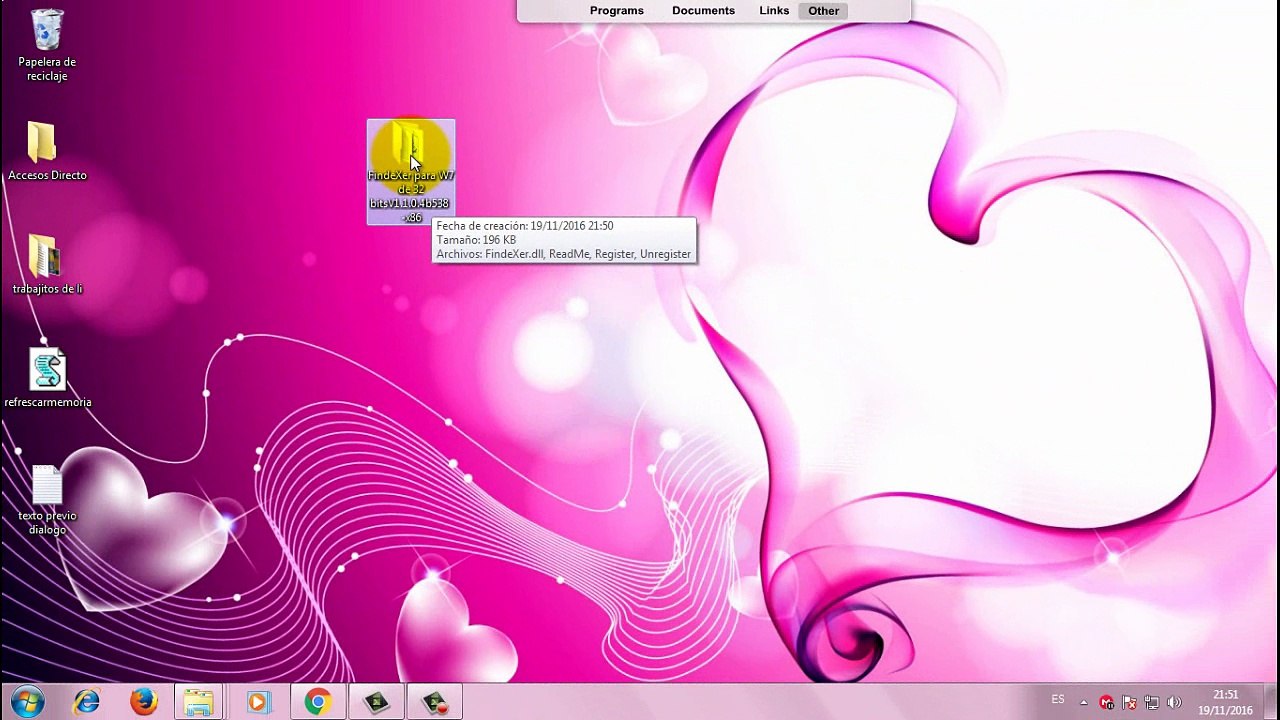Screen dimensions: 1280x720
Task: Click the ES language indicator
Action: click(x=1058, y=699)
